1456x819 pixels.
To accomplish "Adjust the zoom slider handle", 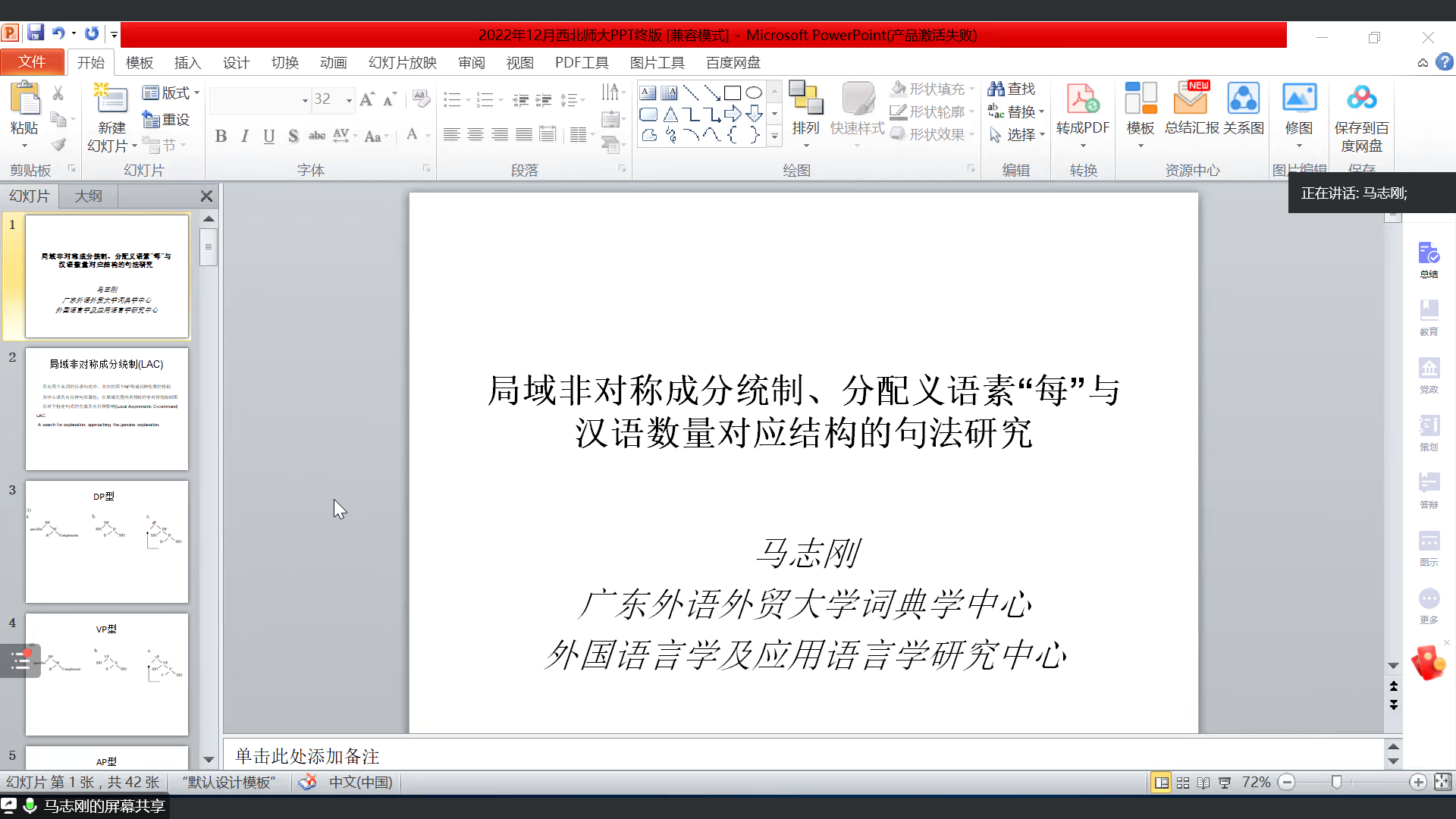I will 1337,783.
